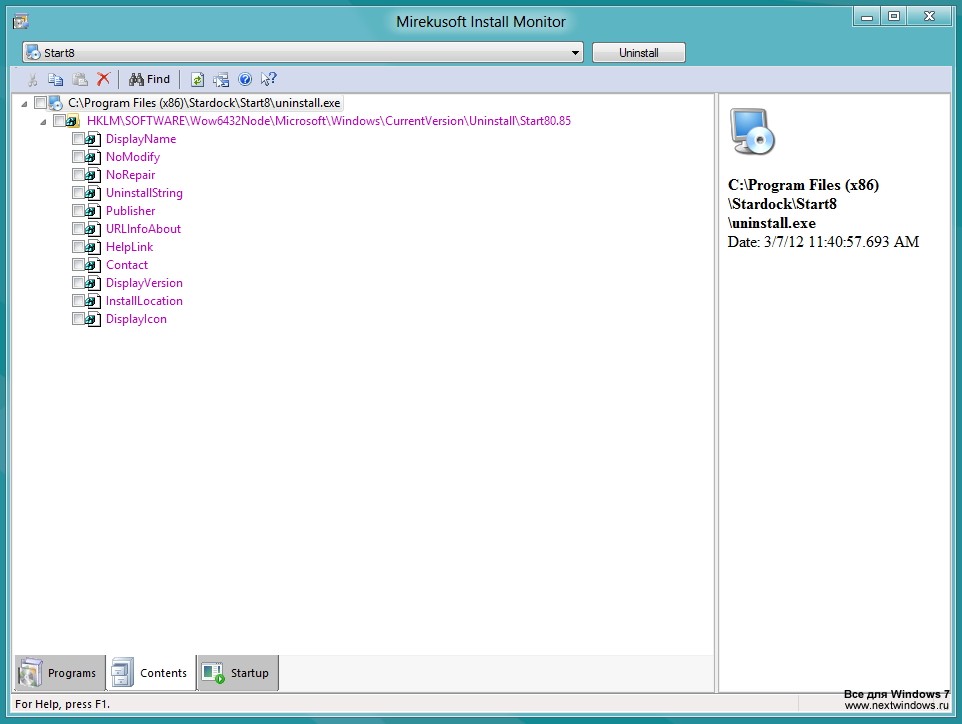Select the HKLM\SOFTWARE\Wow6432Node registry key row
The image size is (962, 724).
click(329, 121)
